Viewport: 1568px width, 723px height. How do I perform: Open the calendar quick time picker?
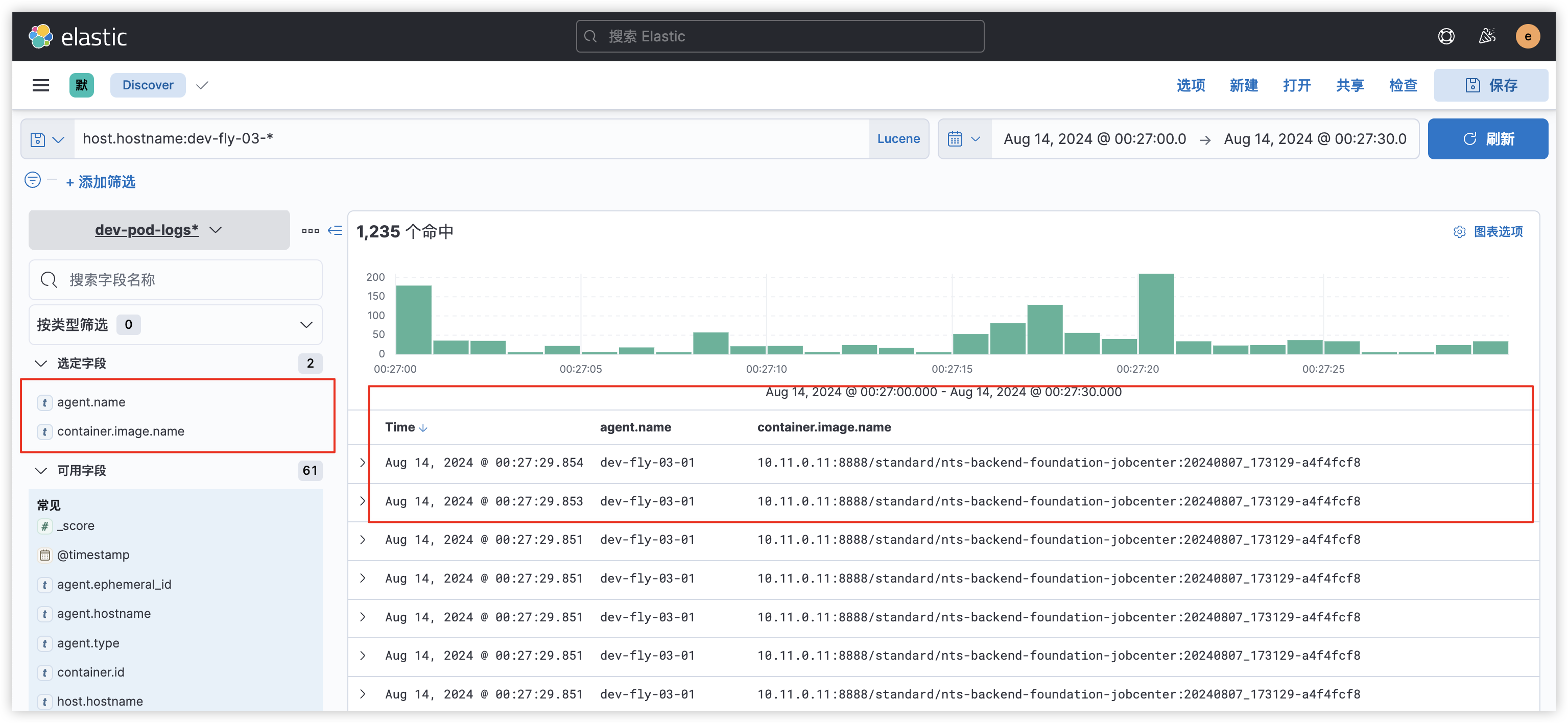coord(964,139)
